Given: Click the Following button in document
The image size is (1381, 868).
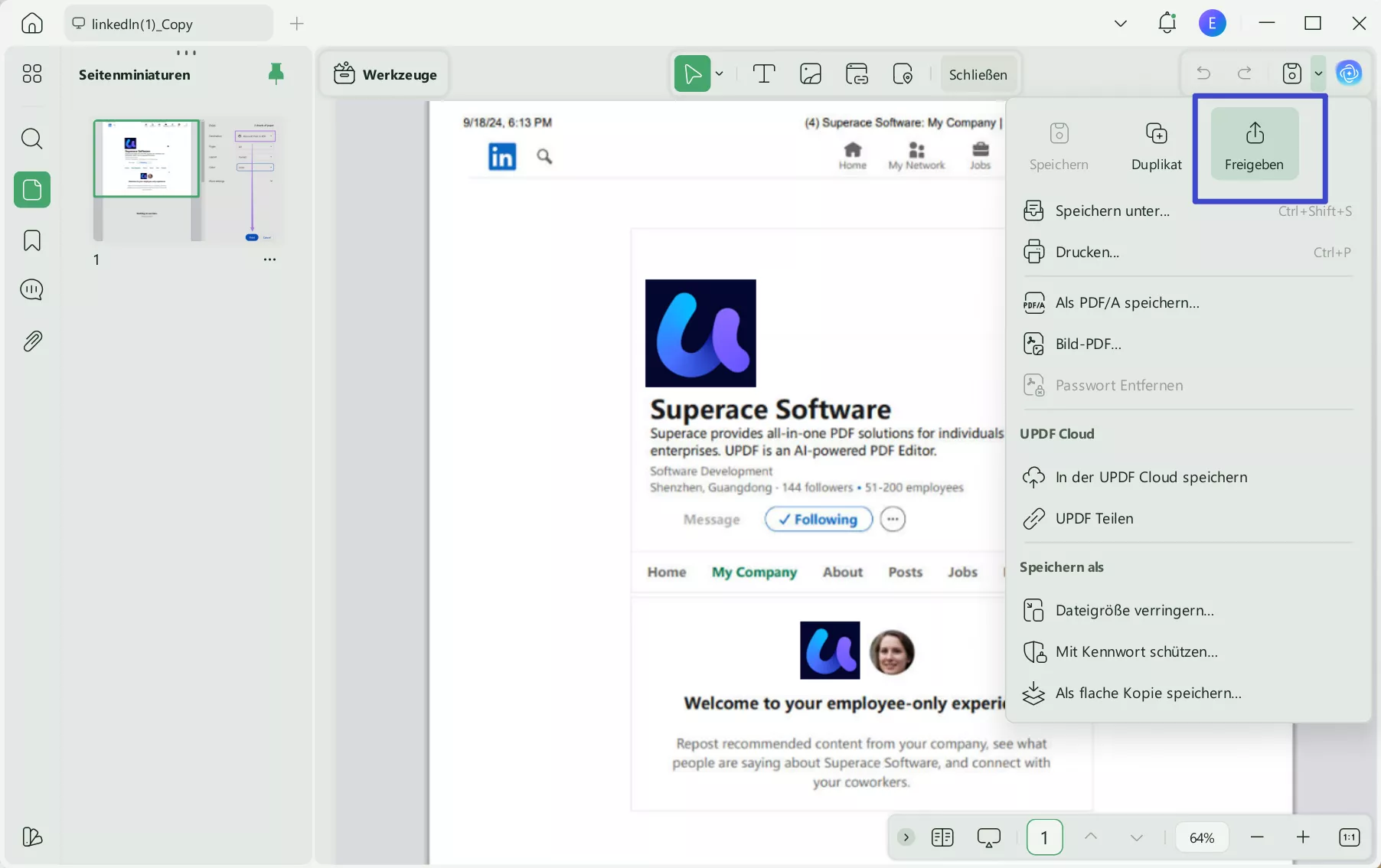Looking at the screenshot, I should pos(818,519).
